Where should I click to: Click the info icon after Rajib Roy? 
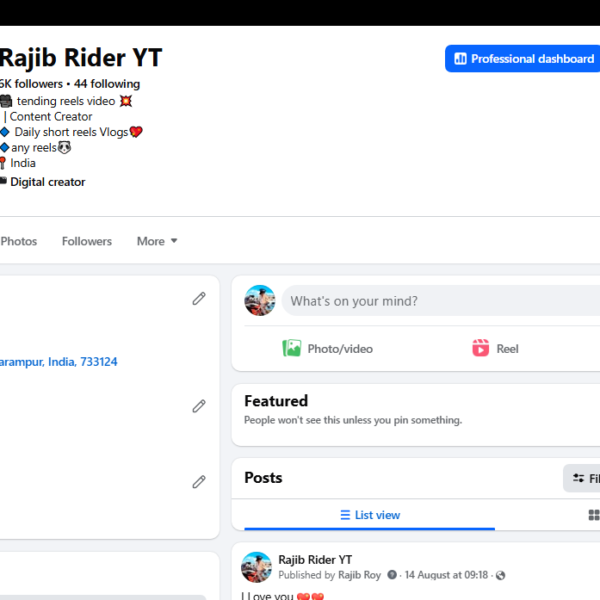[x=392, y=575]
